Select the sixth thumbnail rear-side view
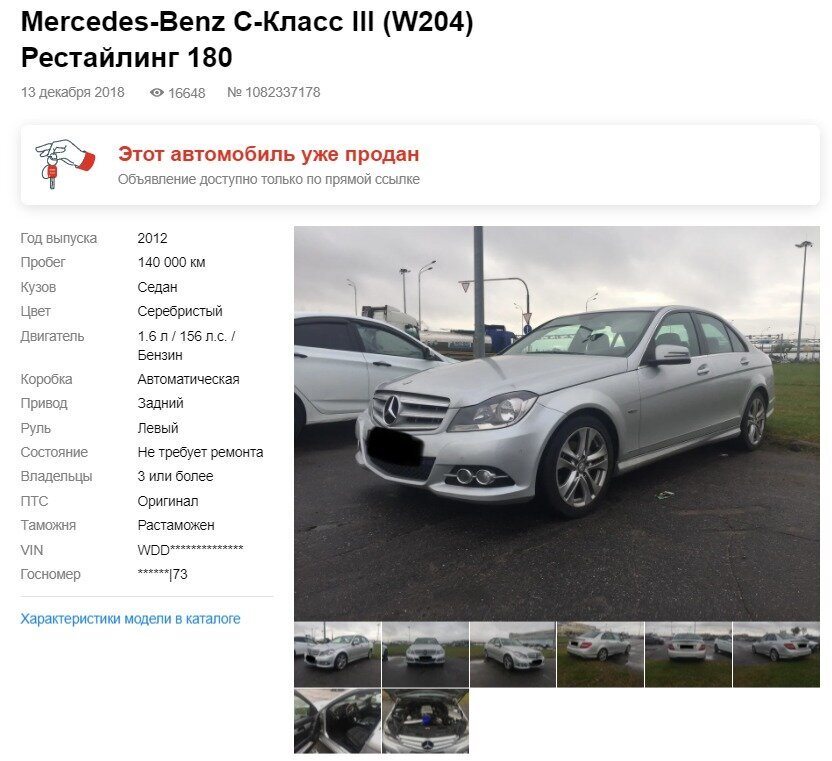 (x=776, y=655)
